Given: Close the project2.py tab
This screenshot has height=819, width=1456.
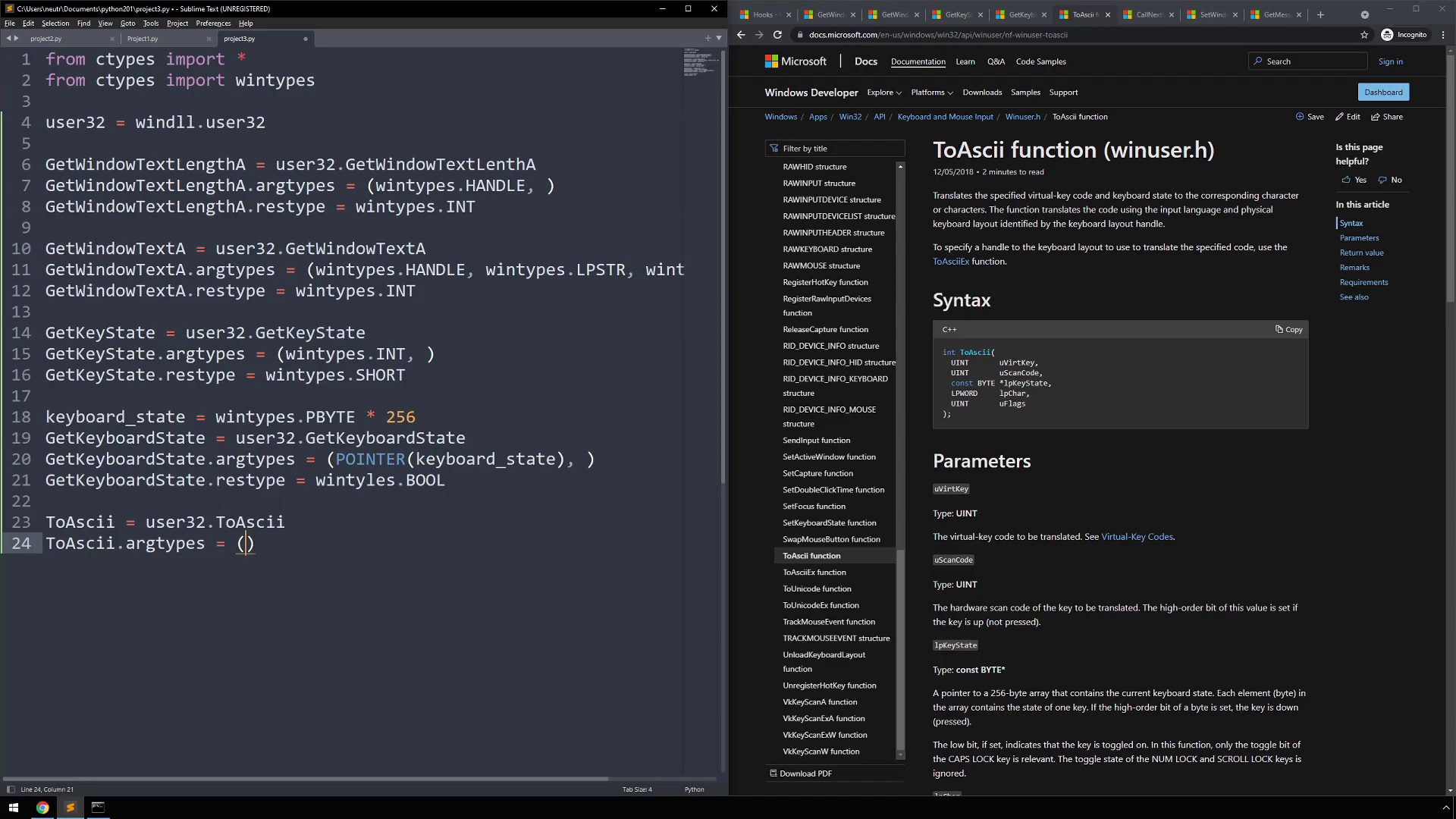Looking at the screenshot, I should [x=112, y=39].
